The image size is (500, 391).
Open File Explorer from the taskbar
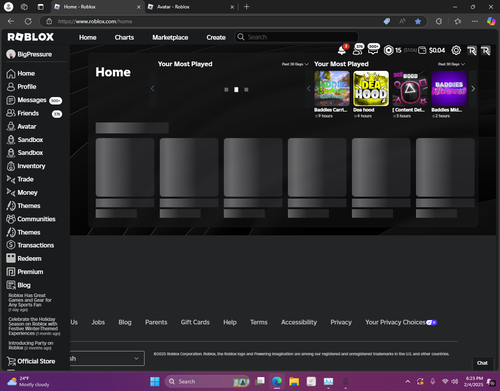pyautogui.click(x=294, y=381)
